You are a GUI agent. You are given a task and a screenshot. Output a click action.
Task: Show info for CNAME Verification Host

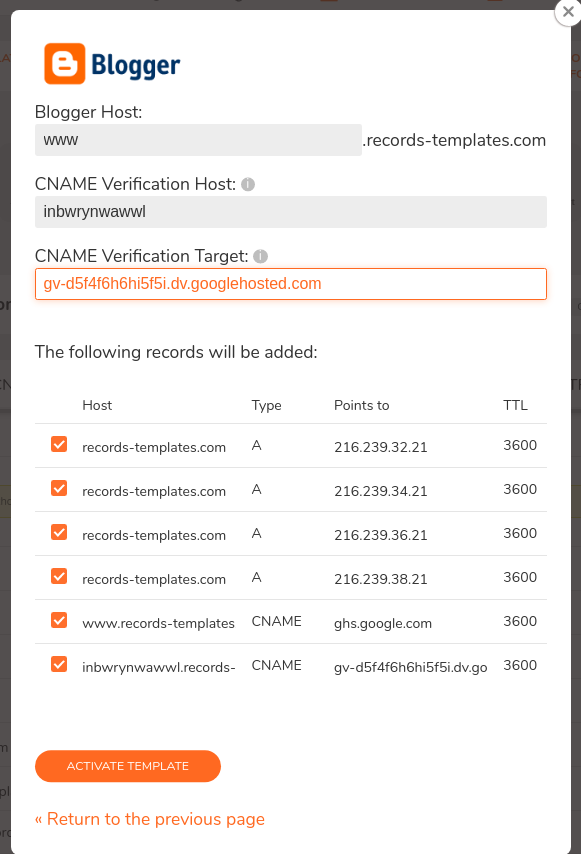pos(248,185)
